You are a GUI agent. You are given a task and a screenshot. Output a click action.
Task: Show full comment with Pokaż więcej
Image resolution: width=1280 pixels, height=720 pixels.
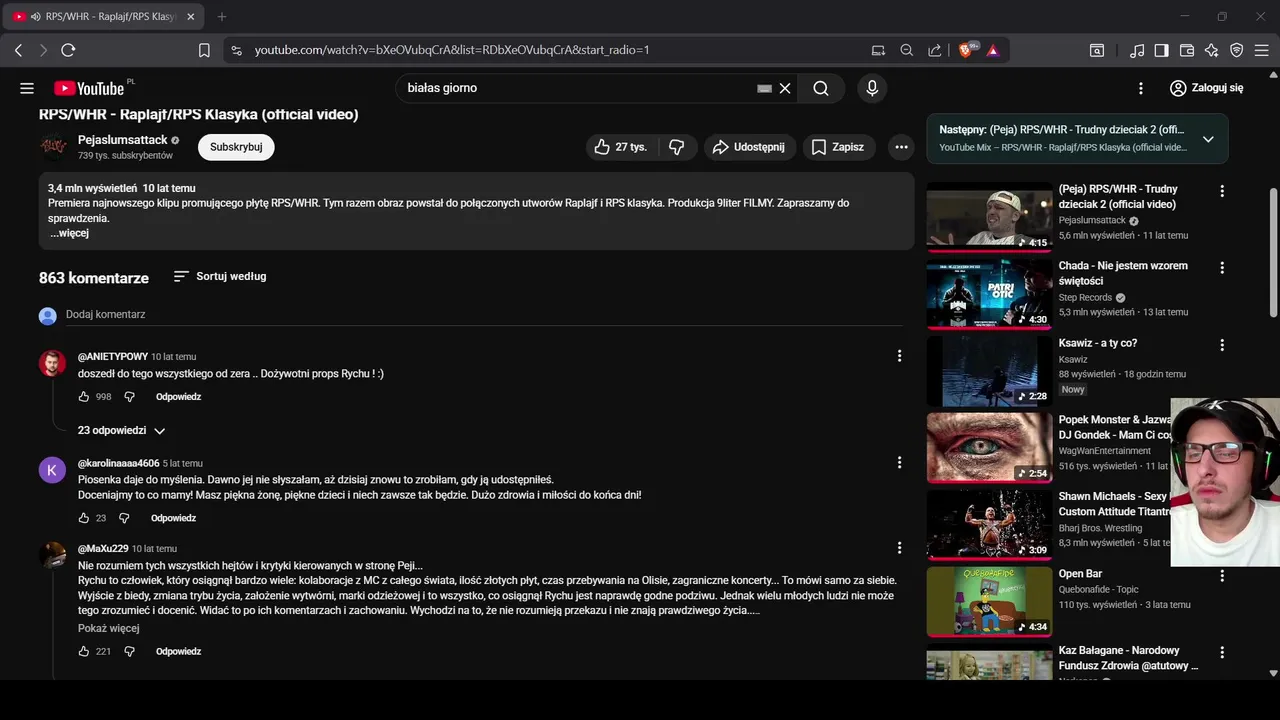coord(108,629)
